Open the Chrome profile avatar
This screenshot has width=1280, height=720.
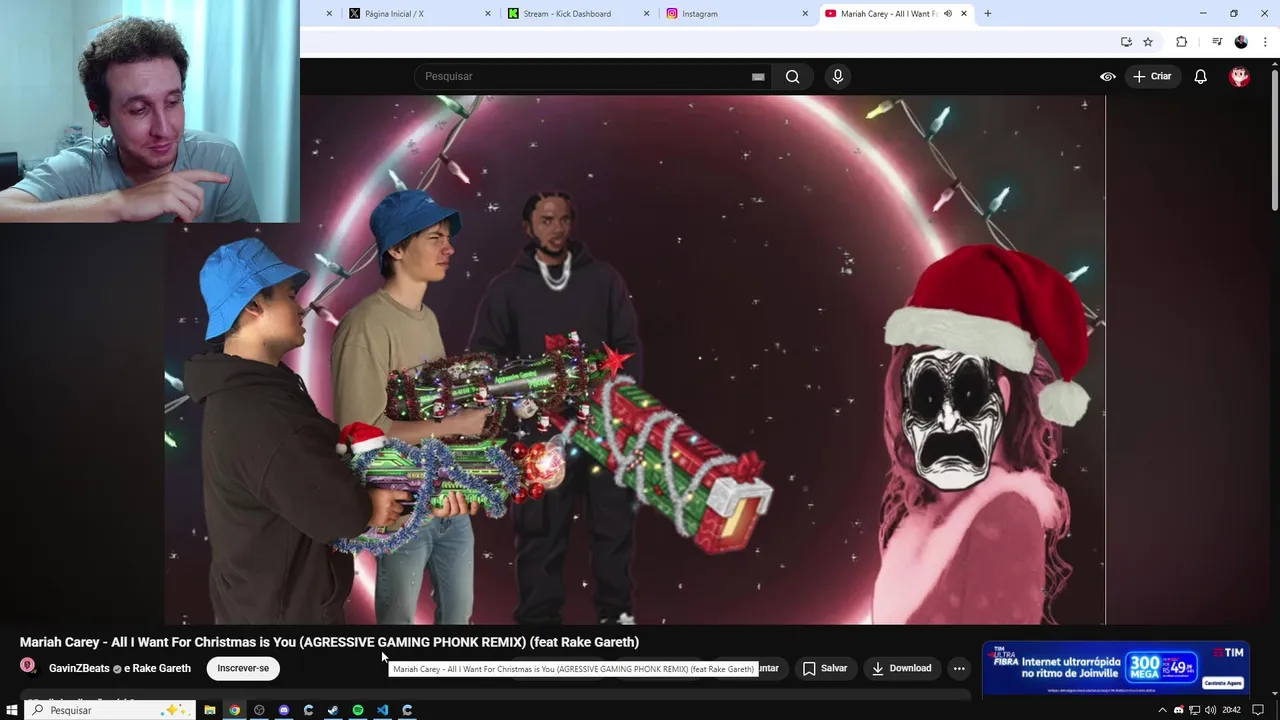1241,42
